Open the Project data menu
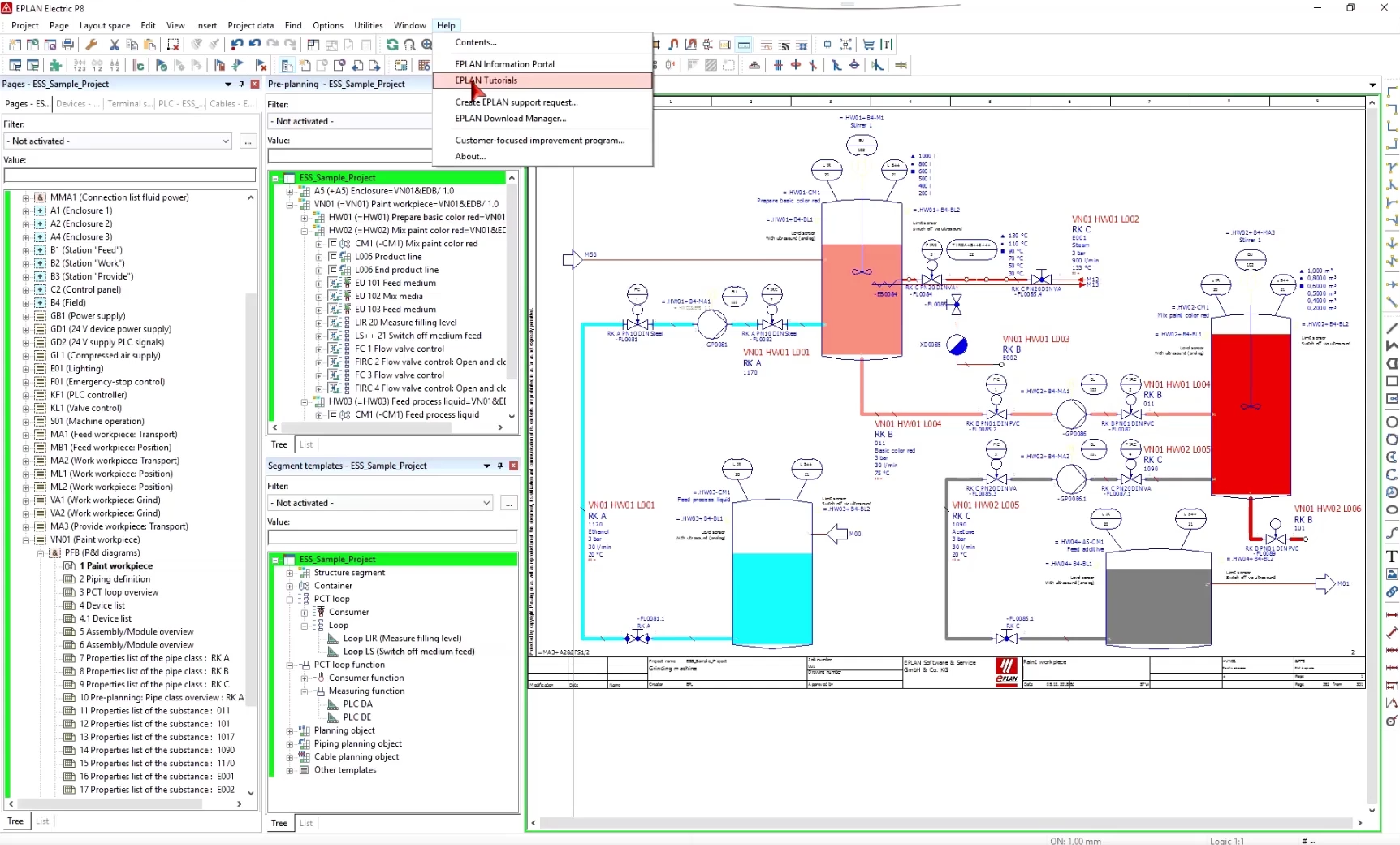 pyautogui.click(x=250, y=25)
